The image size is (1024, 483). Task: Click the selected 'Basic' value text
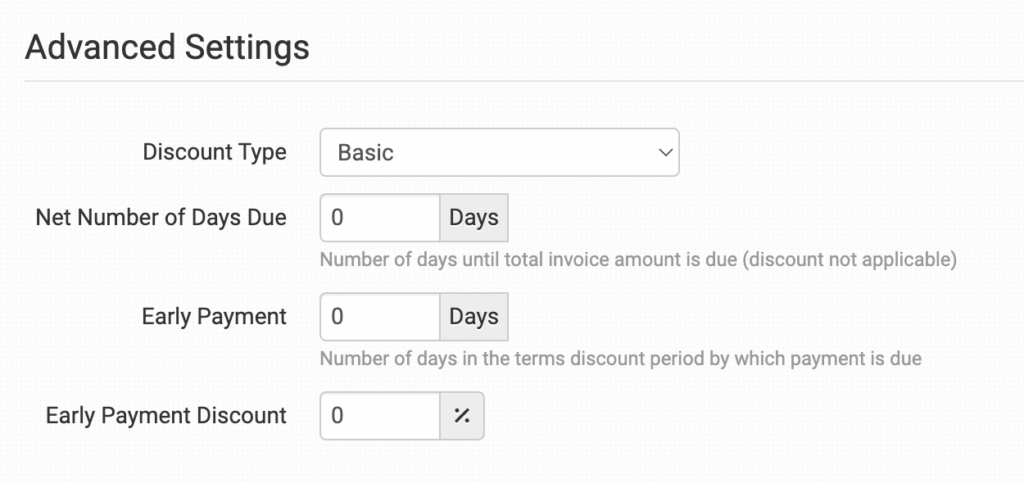(x=366, y=153)
